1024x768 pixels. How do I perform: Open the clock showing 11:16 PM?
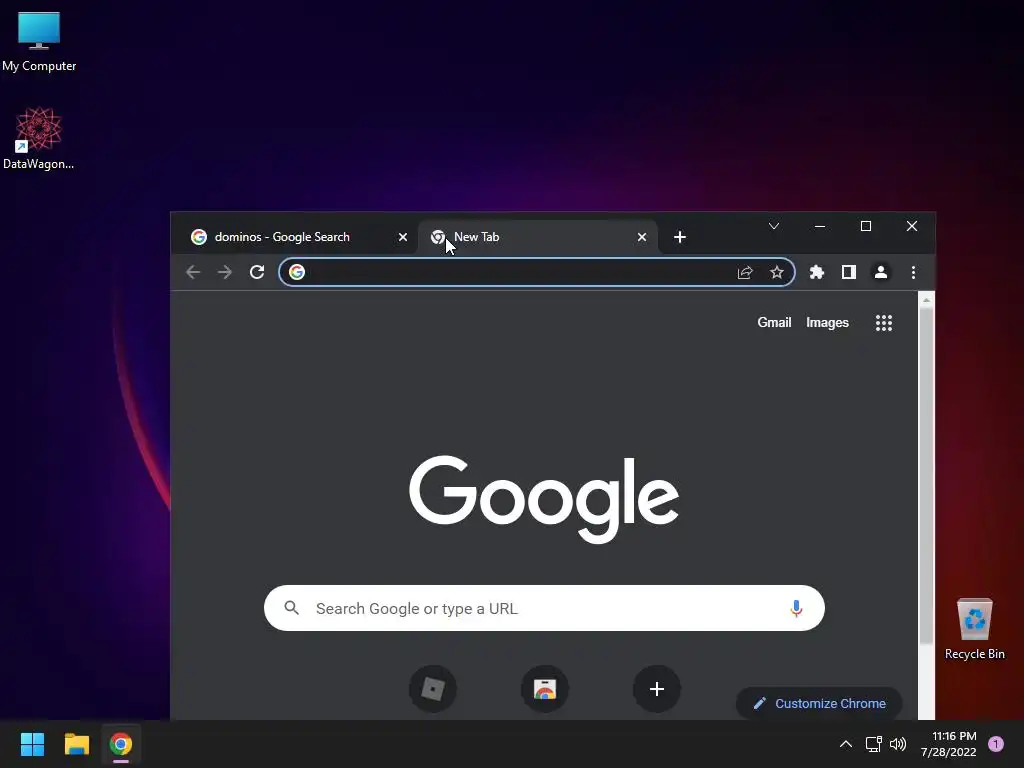pos(948,744)
